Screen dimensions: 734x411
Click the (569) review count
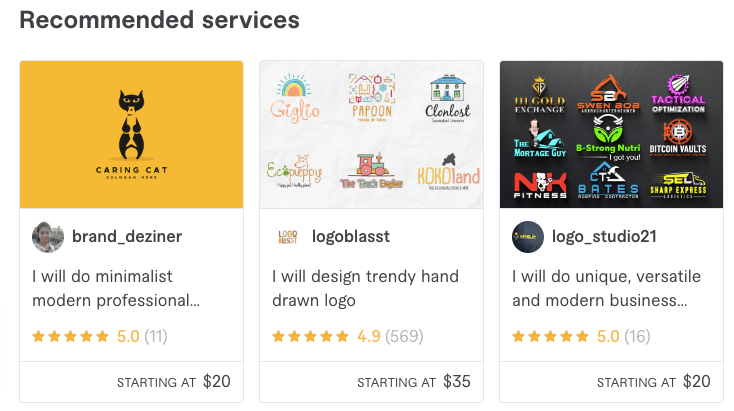pyautogui.click(x=404, y=336)
